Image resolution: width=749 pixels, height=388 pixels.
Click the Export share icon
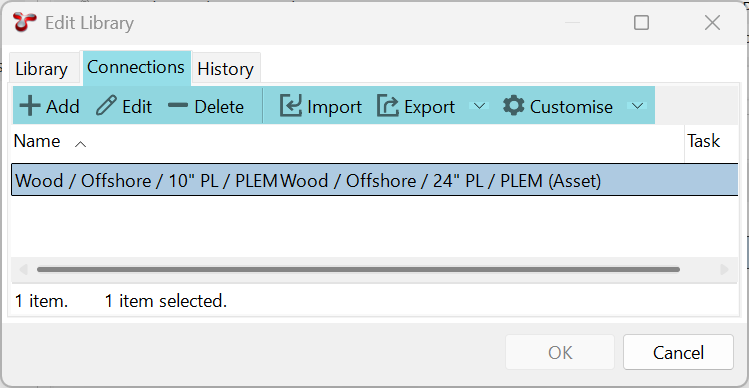click(387, 106)
